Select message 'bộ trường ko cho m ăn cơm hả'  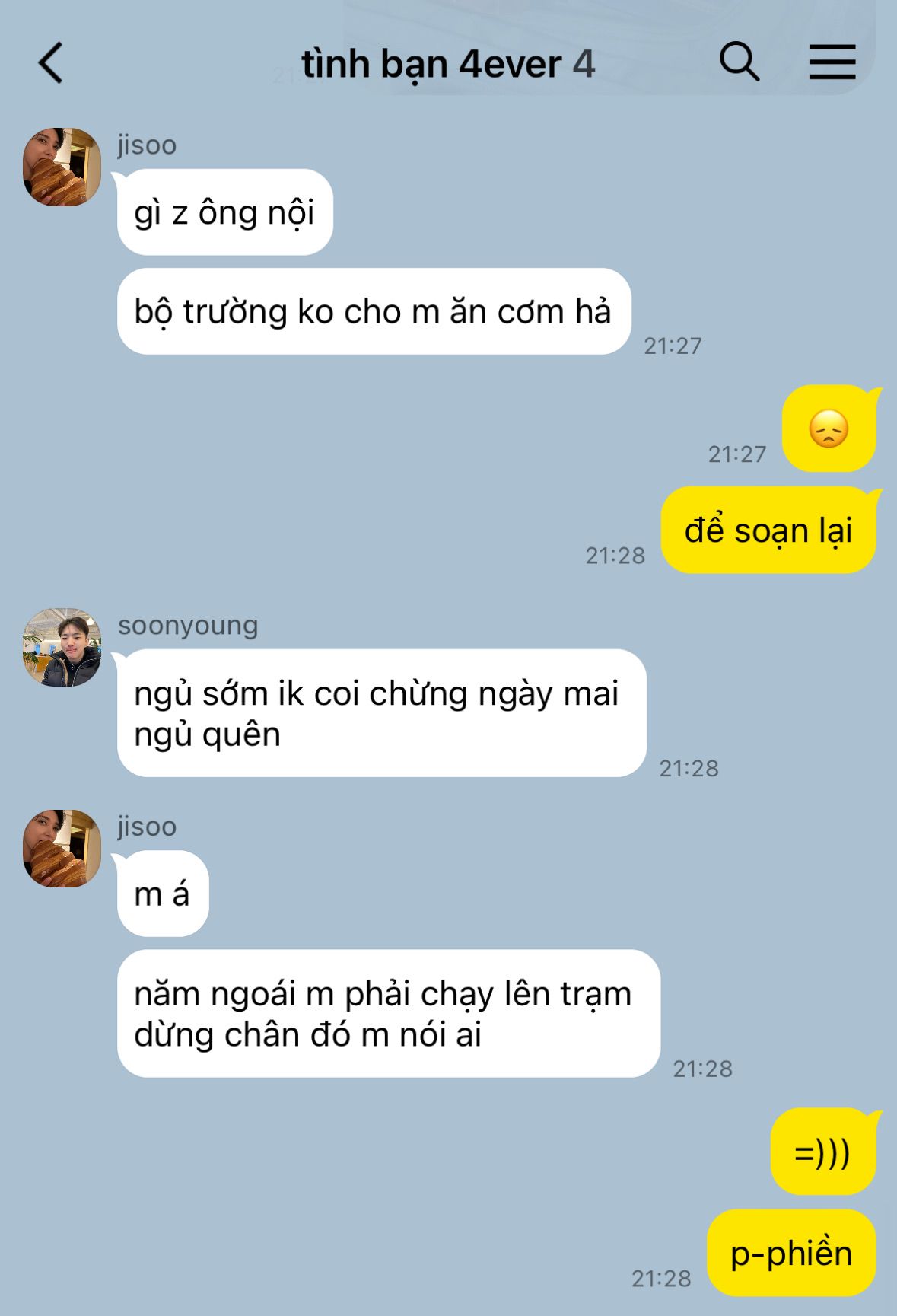click(x=374, y=311)
